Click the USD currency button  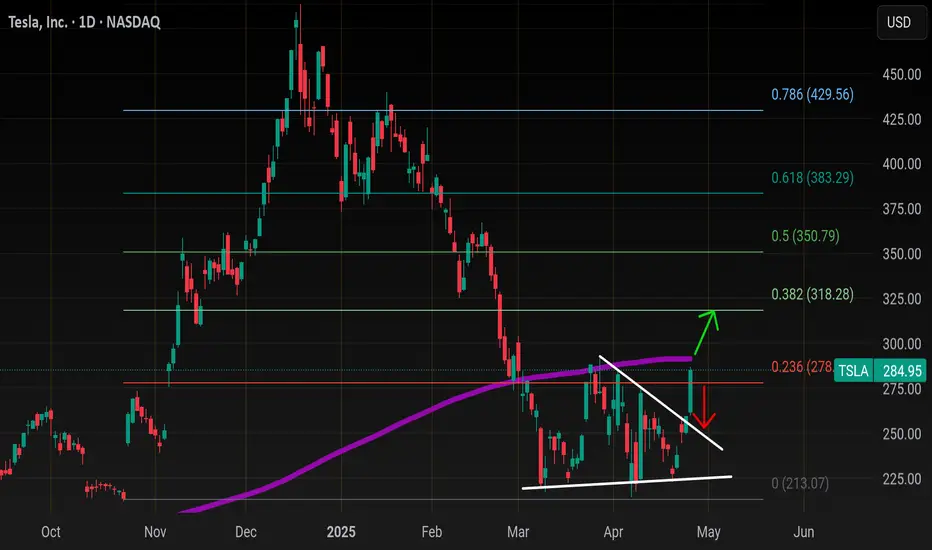[x=901, y=23]
